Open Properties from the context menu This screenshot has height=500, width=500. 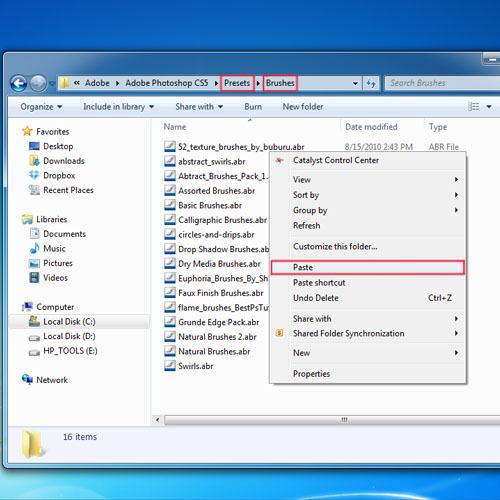point(367,374)
